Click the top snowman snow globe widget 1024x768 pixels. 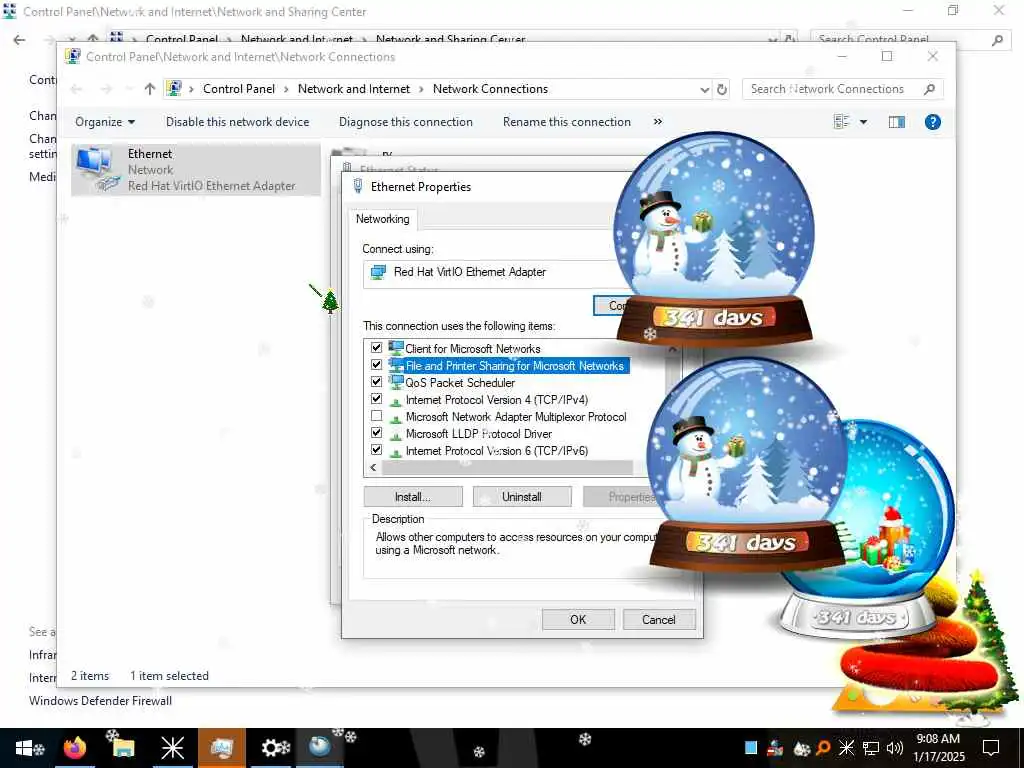(x=714, y=237)
